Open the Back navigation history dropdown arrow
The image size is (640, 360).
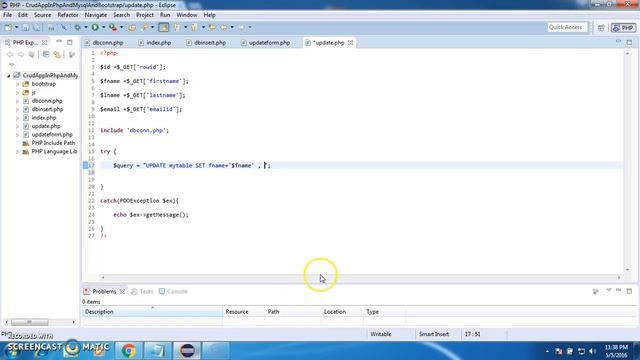tap(232, 27)
